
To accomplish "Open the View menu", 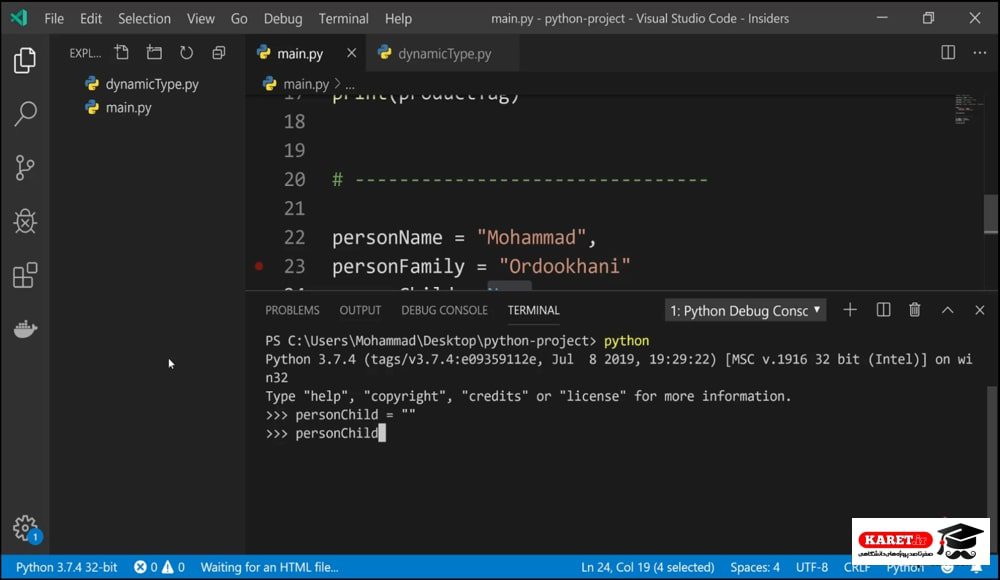I will [201, 19].
